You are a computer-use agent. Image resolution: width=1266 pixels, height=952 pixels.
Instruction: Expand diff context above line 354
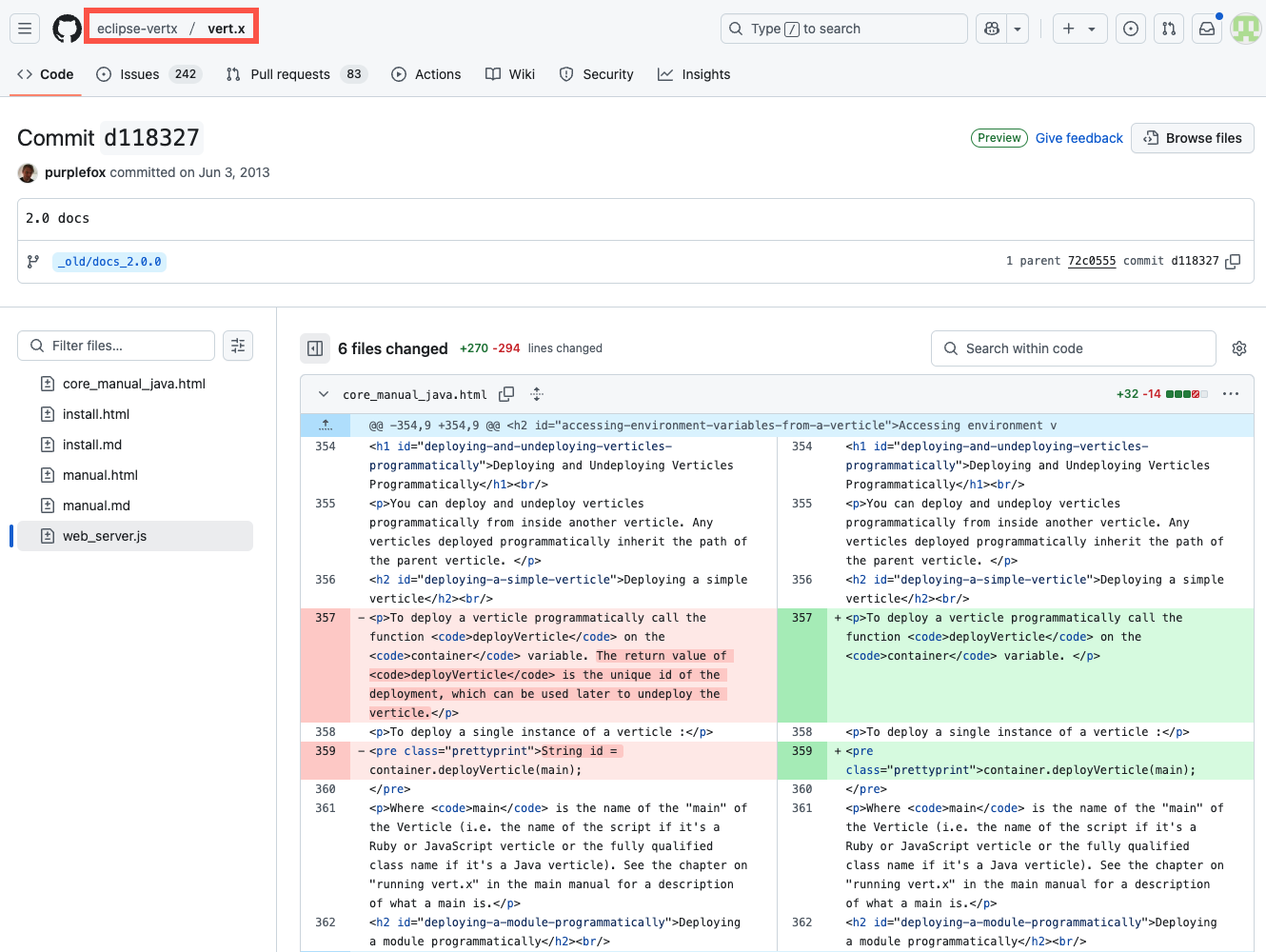click(325, 425)
